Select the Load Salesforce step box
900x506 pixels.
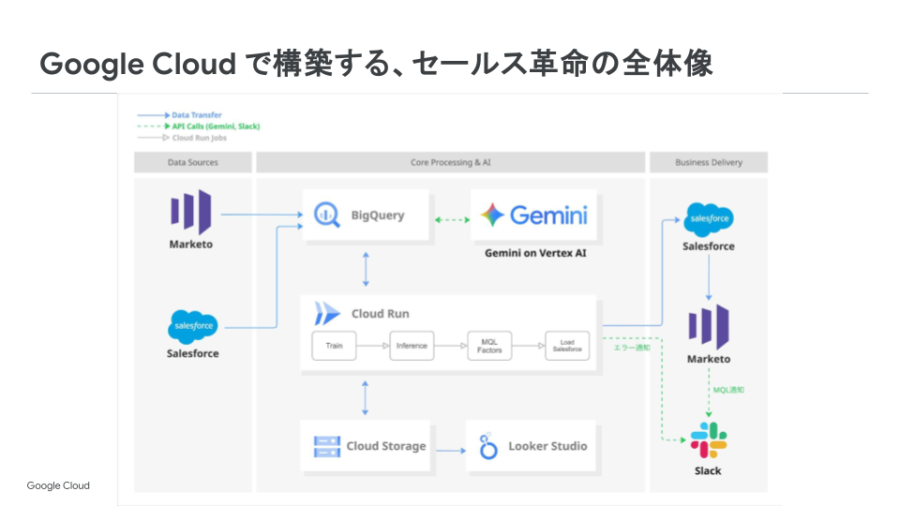coord(567,346)
